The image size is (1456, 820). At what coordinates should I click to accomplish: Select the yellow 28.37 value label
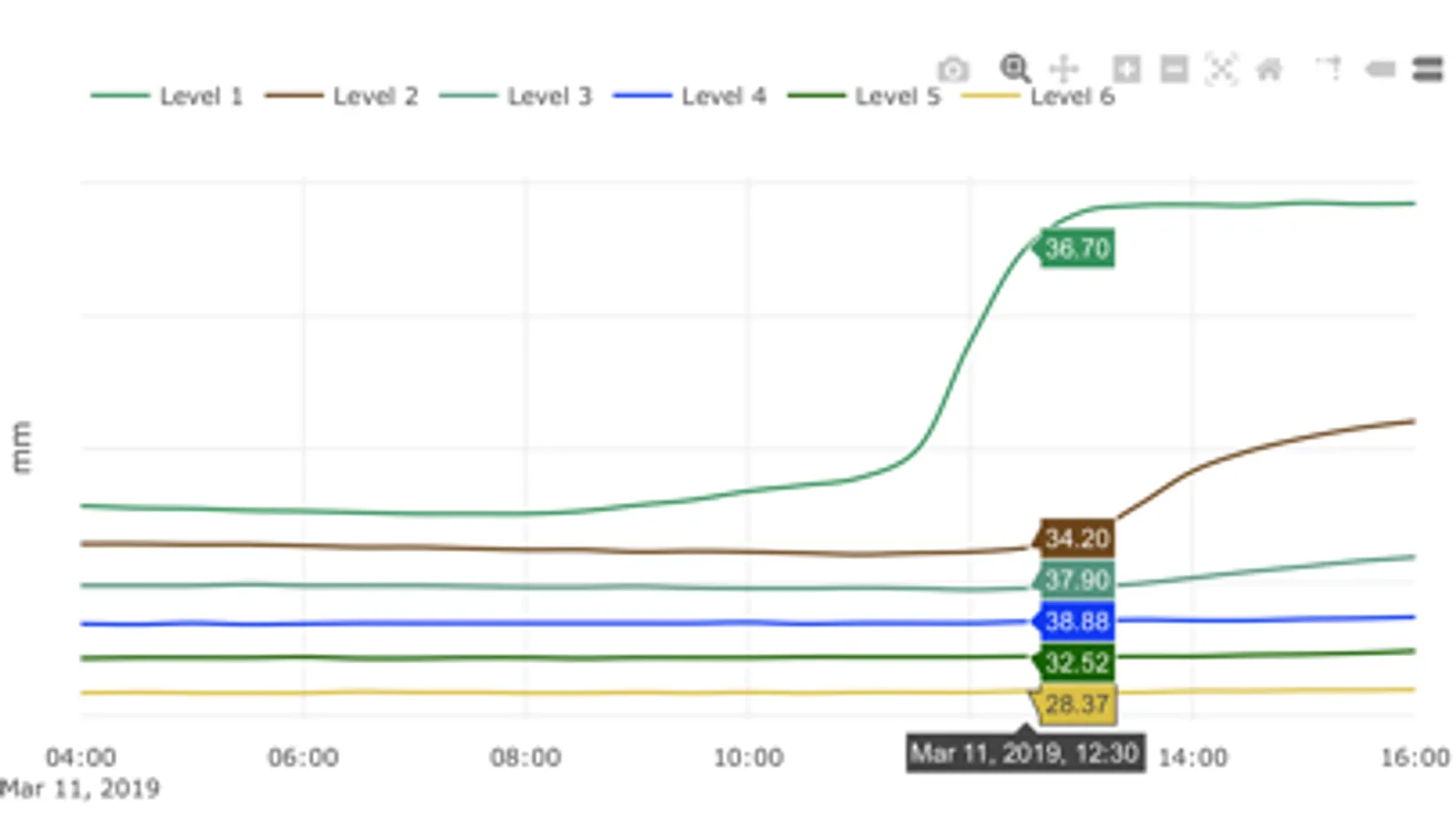pyautogui.click(x=1074, y=704)
